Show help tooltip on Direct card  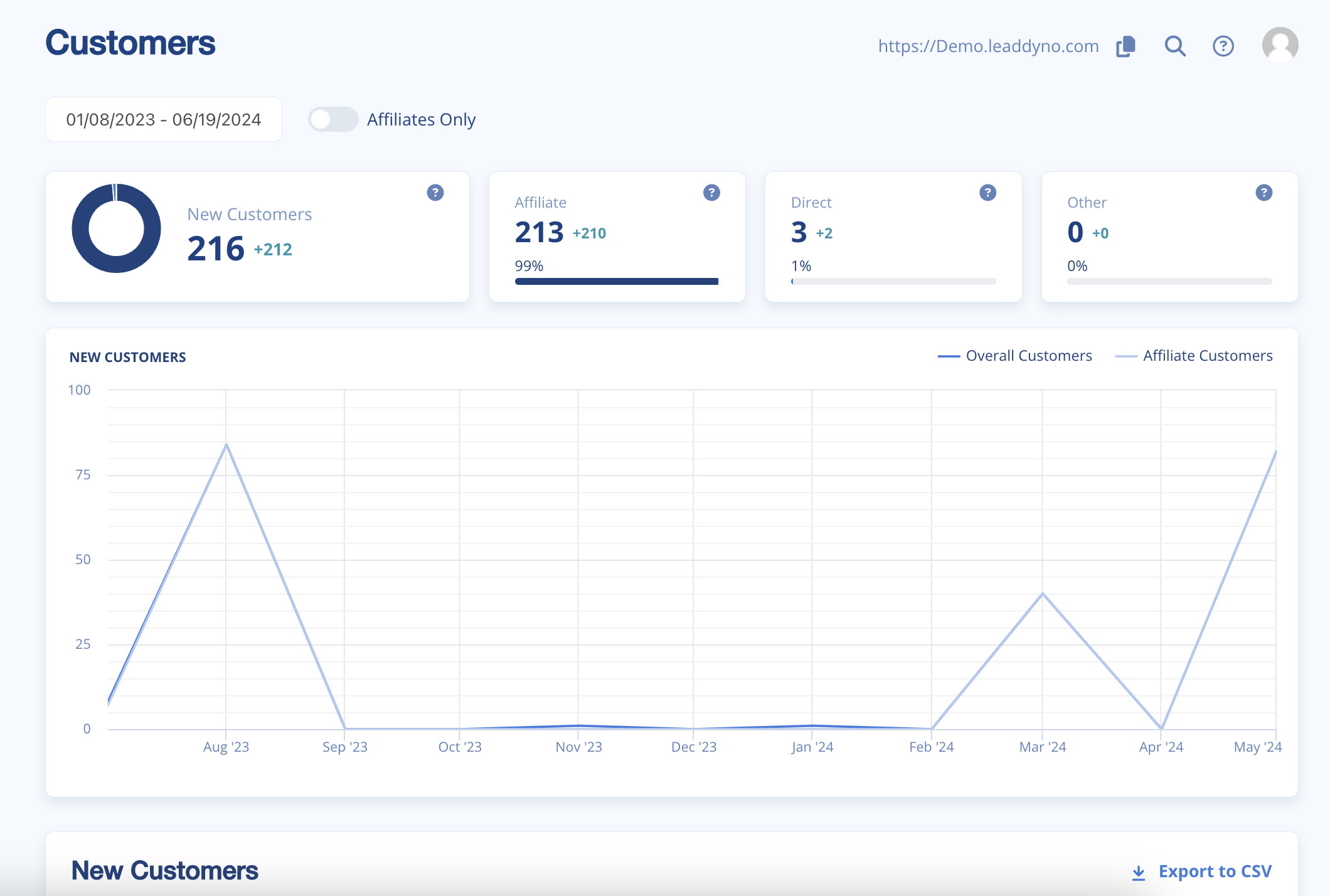(x=987, y=193)
